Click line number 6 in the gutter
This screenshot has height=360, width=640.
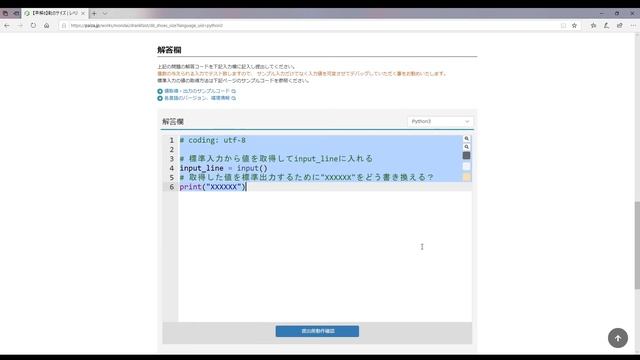pos(171,187)
